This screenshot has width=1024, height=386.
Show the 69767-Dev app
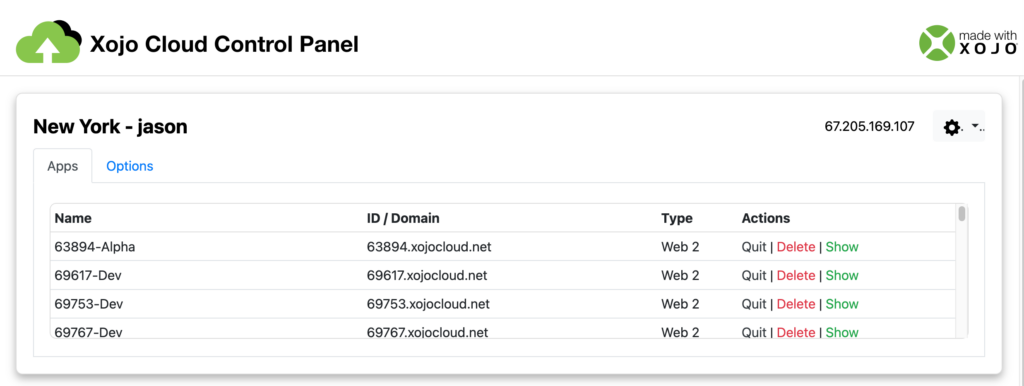point(842,332)
